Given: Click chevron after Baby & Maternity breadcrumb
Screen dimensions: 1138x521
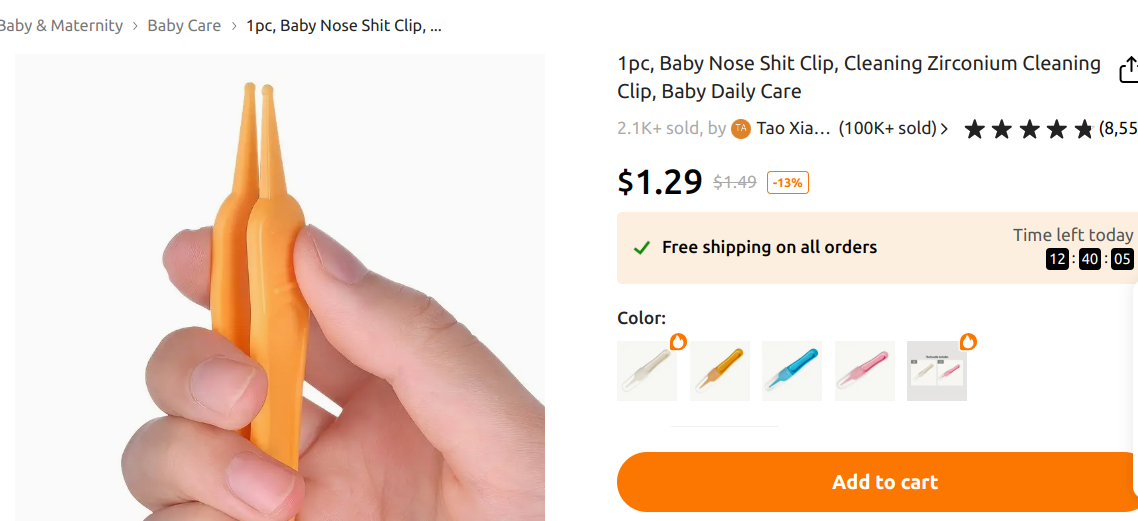Looking at the screenshot, I should [135, 26].
